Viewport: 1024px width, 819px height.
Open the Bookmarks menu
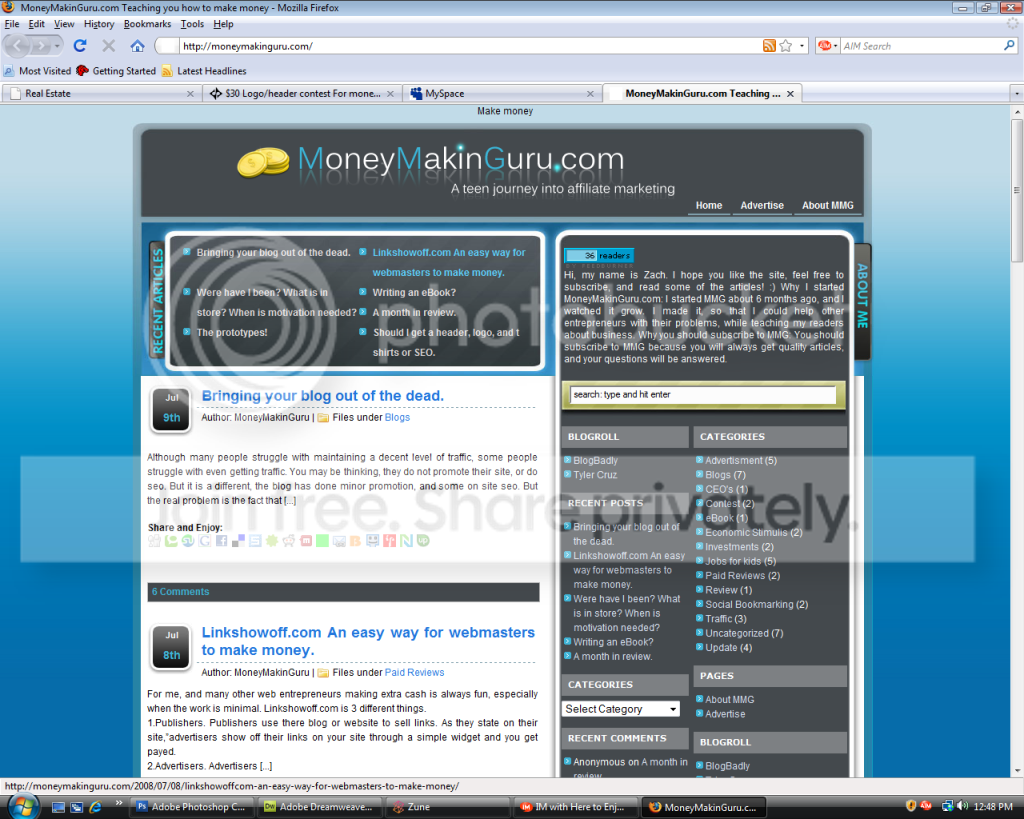click(x=147, y=24)
